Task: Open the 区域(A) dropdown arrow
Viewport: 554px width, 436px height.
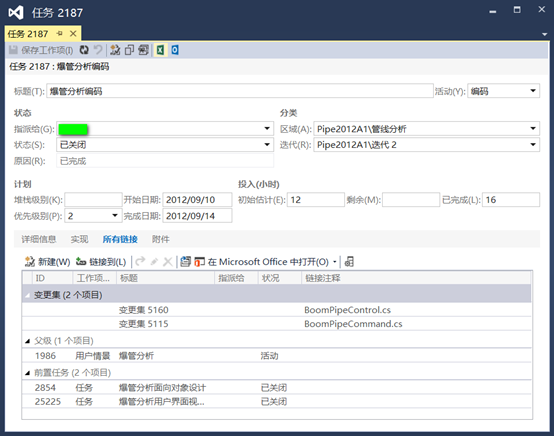Action: coord(533,129)
